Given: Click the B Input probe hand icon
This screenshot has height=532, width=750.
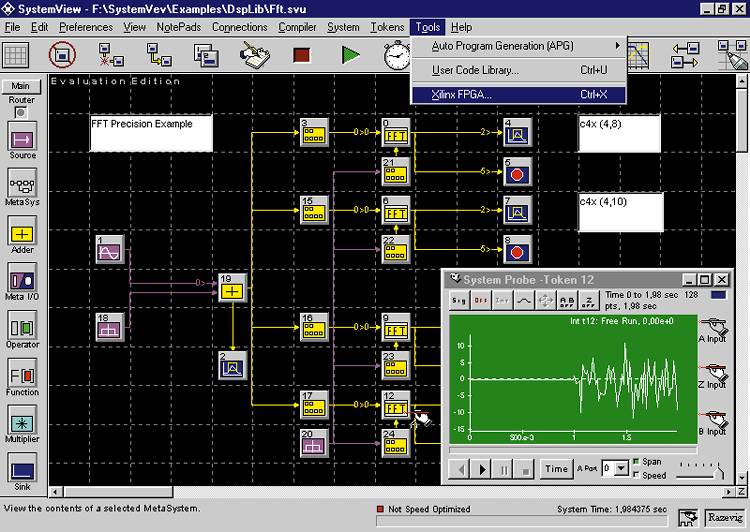Looking at the screenshot, I should click(x=716, y=421).
